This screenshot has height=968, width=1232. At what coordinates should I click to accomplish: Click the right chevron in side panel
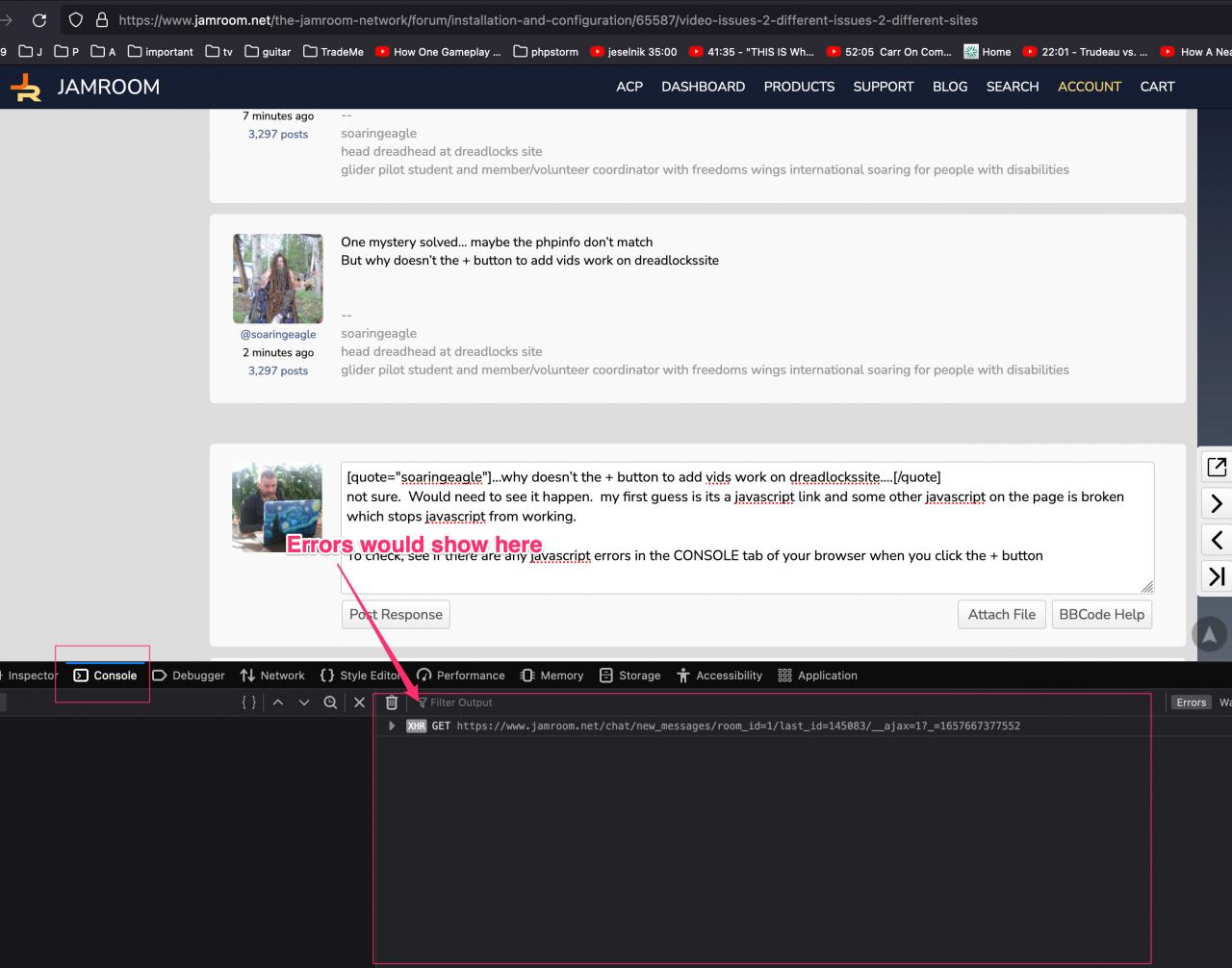point(1217,503)
